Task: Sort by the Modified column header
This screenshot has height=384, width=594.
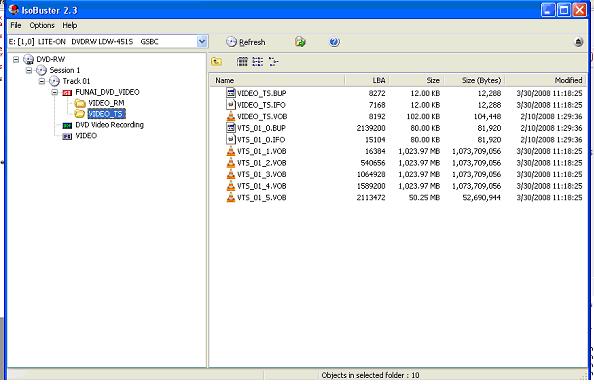Action: (x=546, y=80)
